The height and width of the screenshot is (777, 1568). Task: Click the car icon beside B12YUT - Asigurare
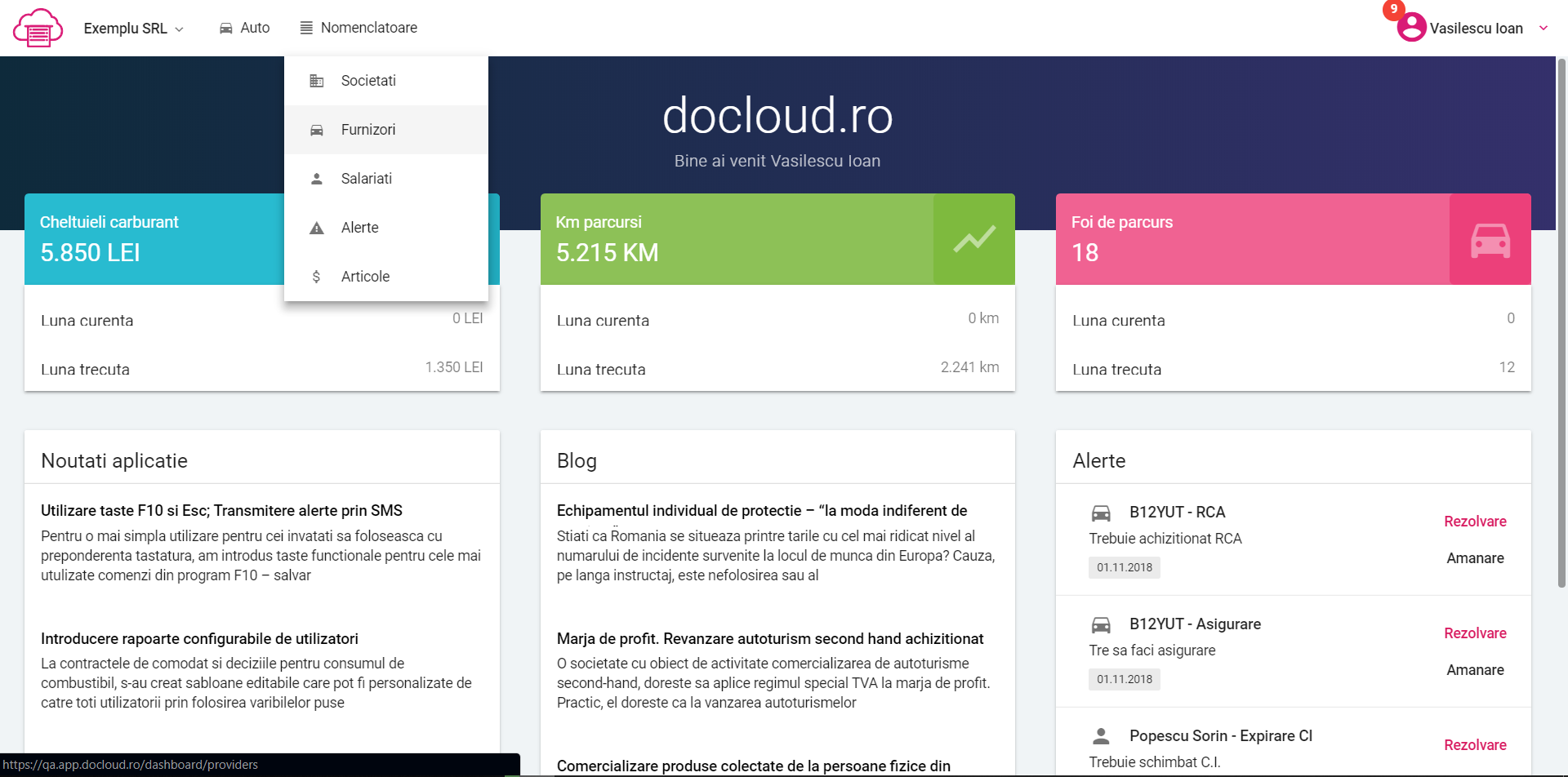[x=1101, y=624]
